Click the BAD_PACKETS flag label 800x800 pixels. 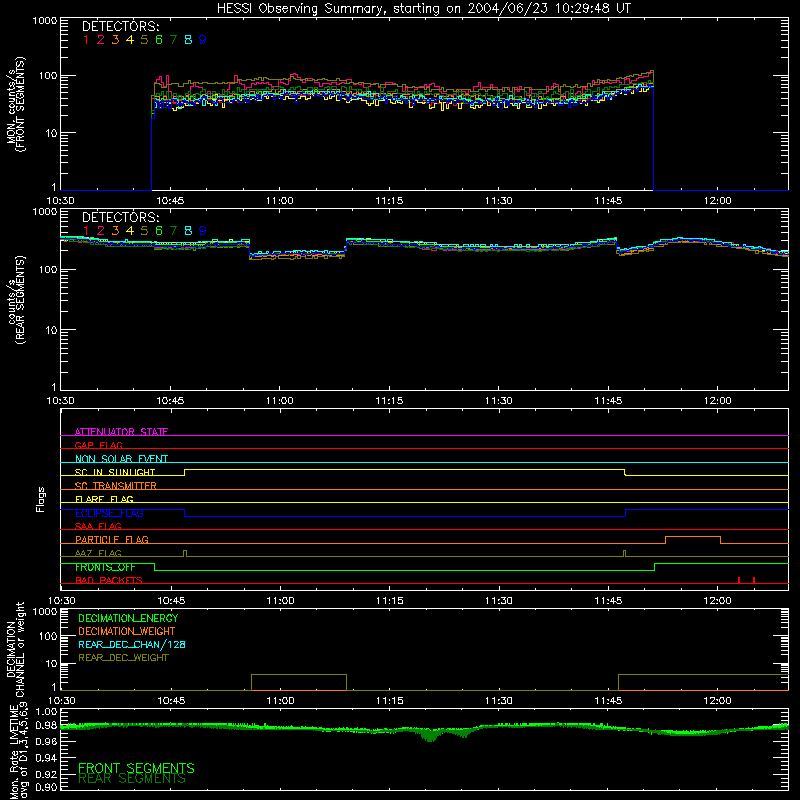pyautogui.click(x=109, y=580)
